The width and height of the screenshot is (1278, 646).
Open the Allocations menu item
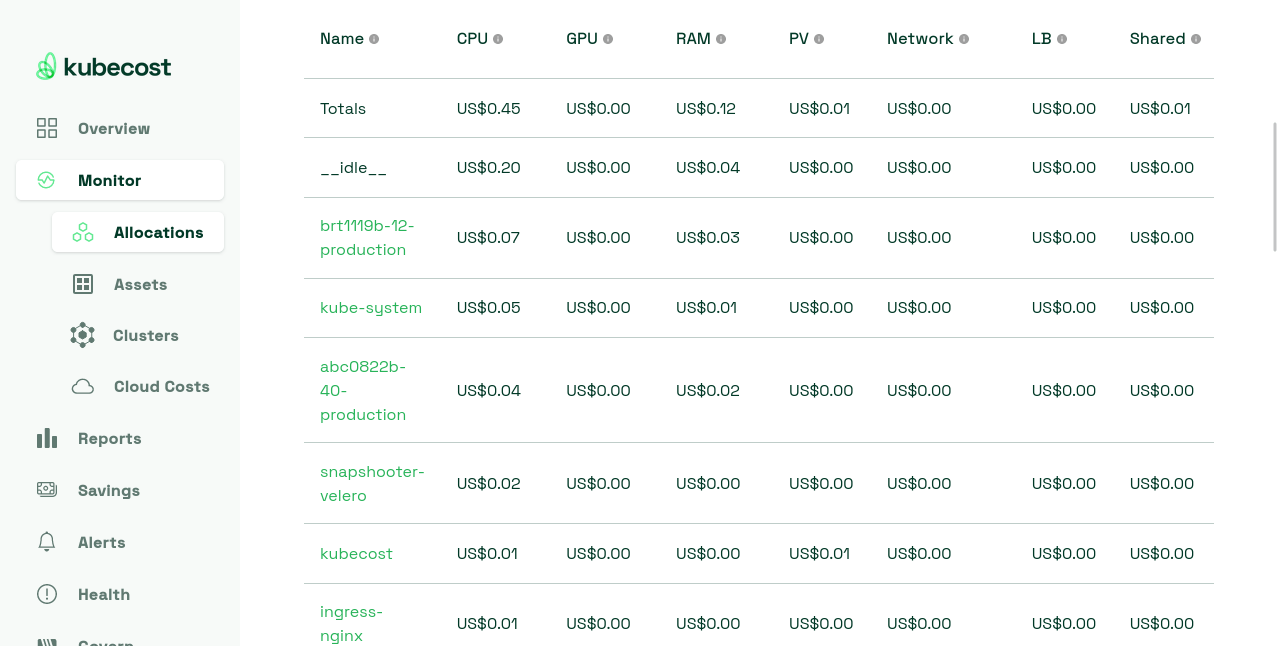tap(158, 232)
